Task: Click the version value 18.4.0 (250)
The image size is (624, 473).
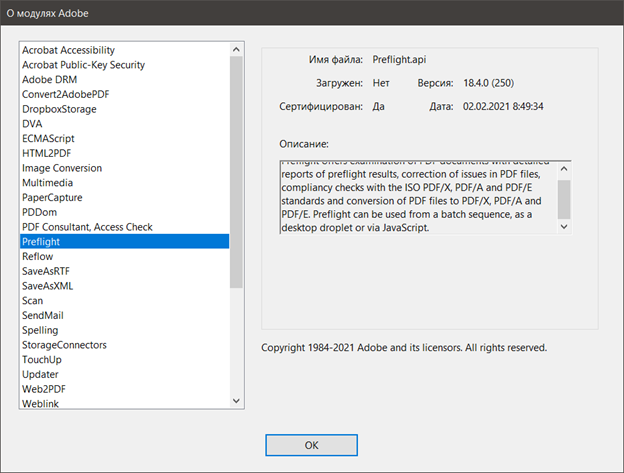Action: pyautogui.click(x=488, y=83)
